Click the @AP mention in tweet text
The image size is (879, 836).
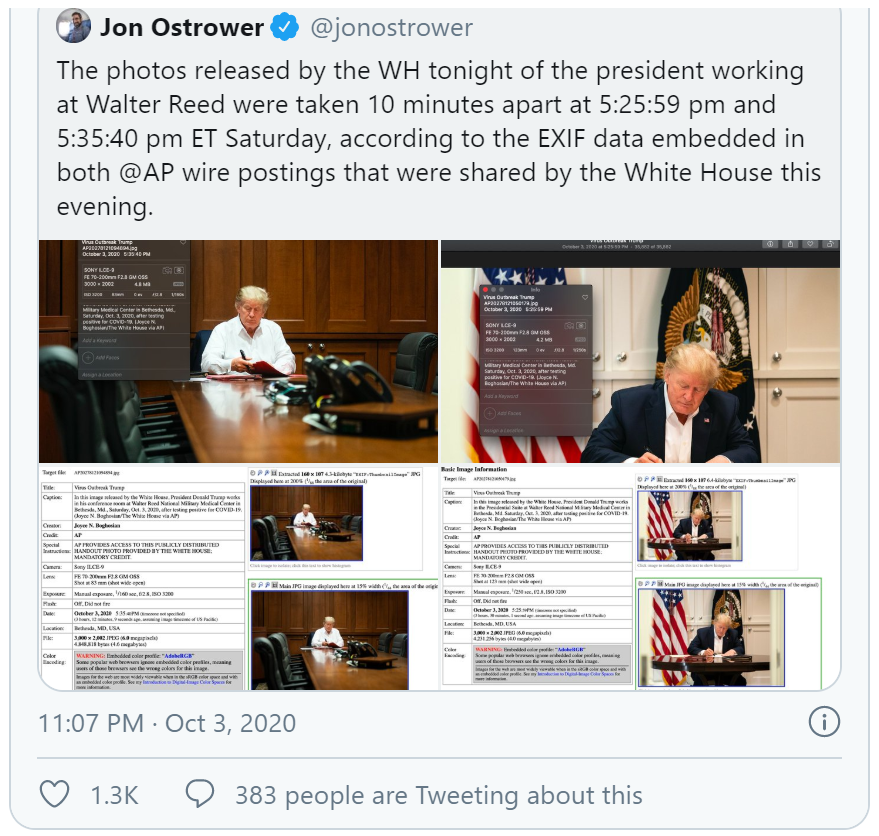click(x=146, y=172)
